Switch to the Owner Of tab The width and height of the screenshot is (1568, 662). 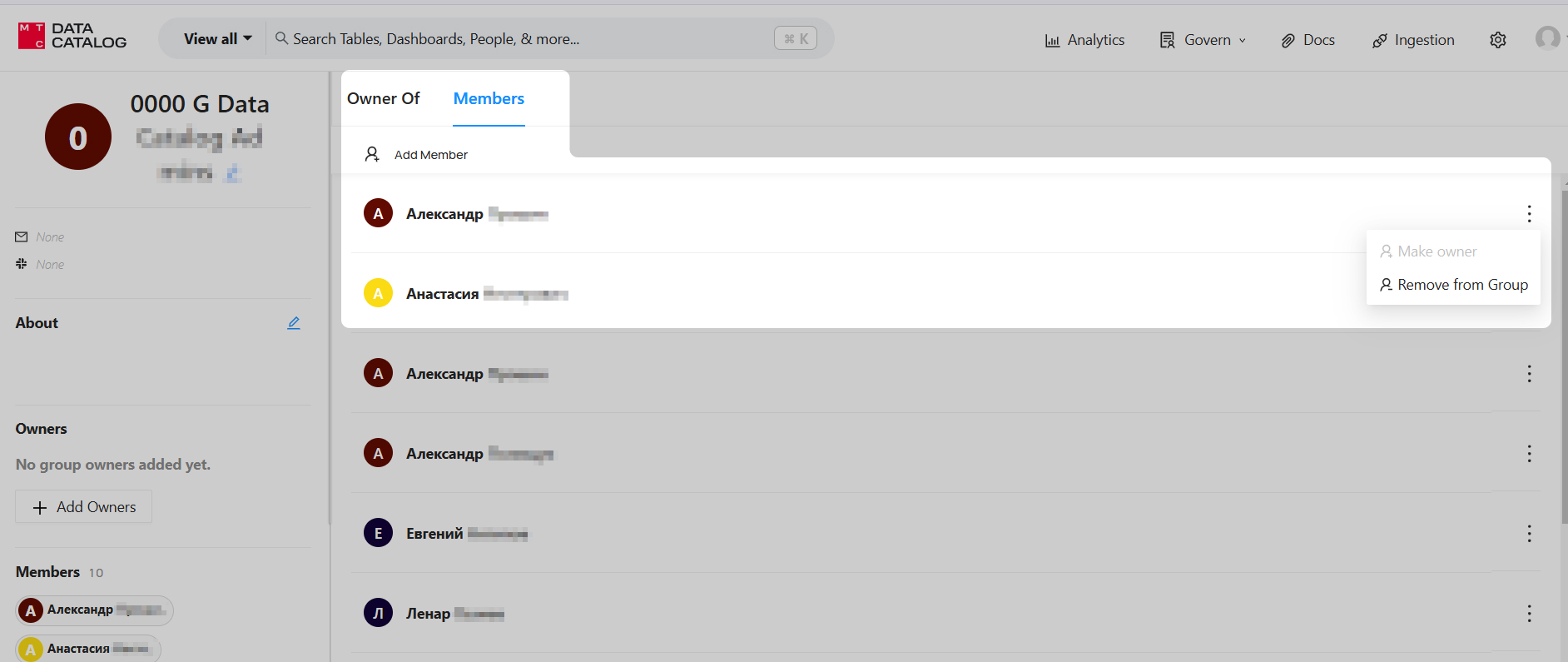click(383, 98)
